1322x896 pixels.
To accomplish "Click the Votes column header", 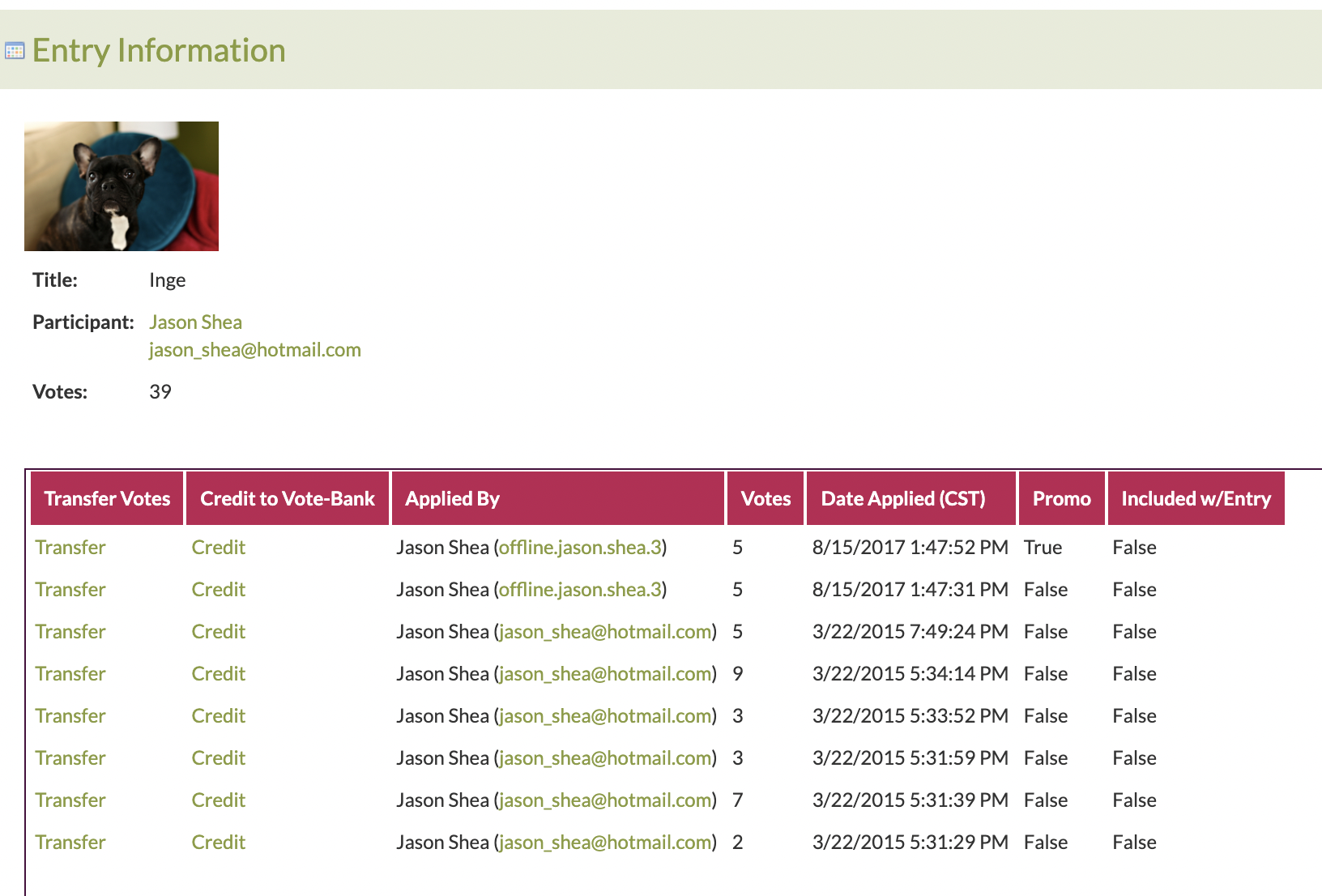I will click(765, 498).
